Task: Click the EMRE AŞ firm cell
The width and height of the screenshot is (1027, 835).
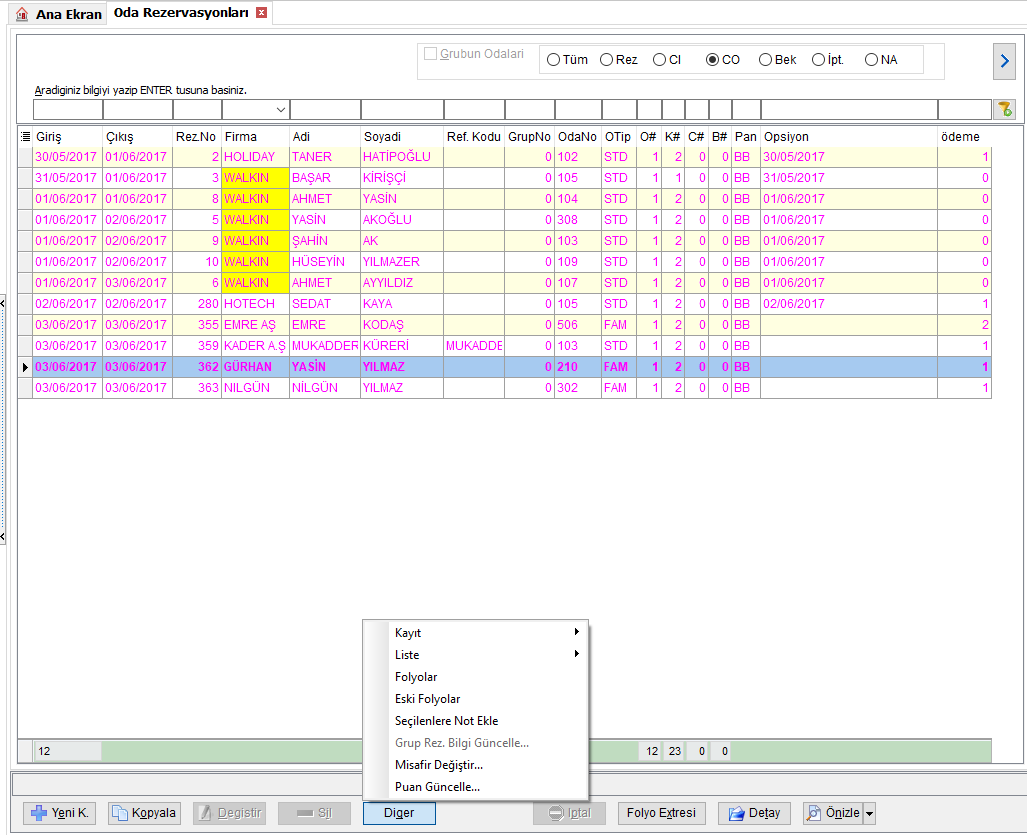Action: click(x=255, y=324)
